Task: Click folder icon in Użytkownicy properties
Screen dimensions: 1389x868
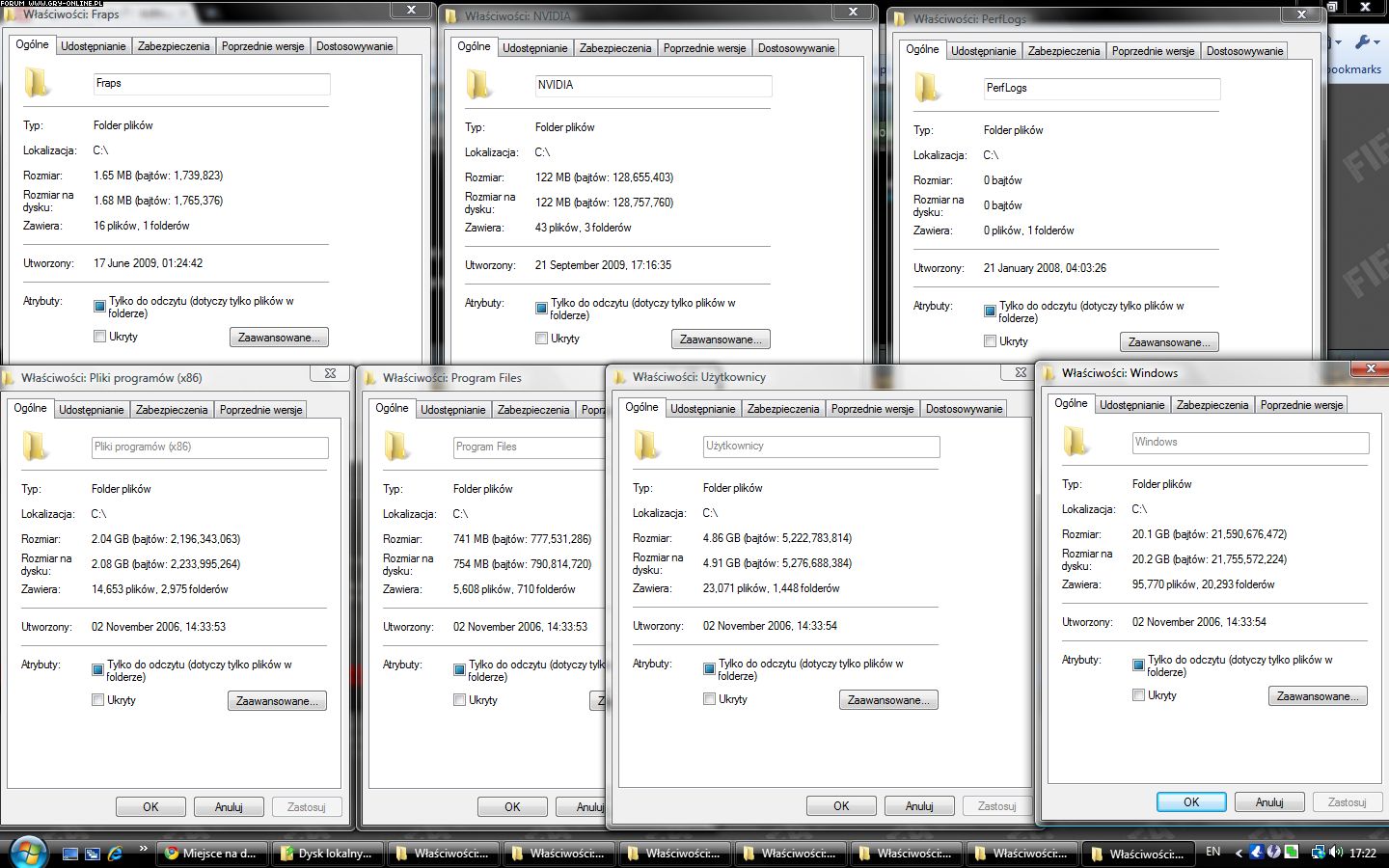Action: click(647, 446)
